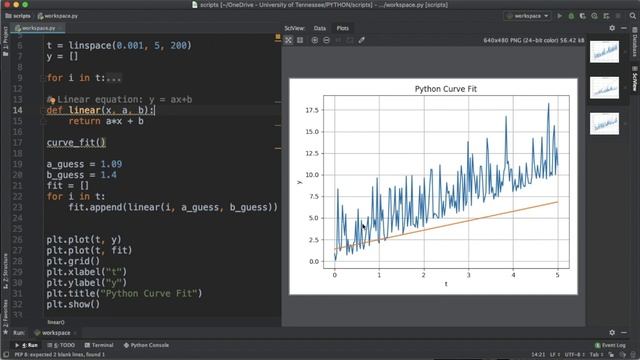Screen dimensions: 640x360
Task: Start debugging with the green bug icon
Action: (571, 16)
